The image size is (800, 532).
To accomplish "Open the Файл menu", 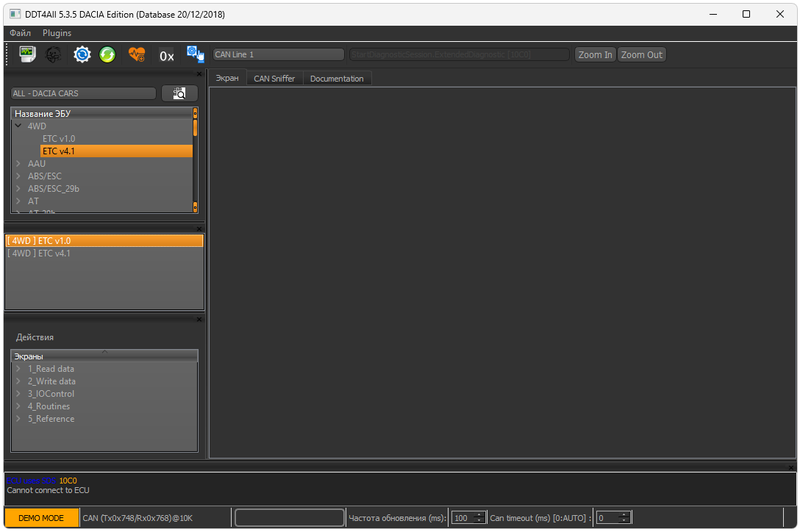I will 20,33.
